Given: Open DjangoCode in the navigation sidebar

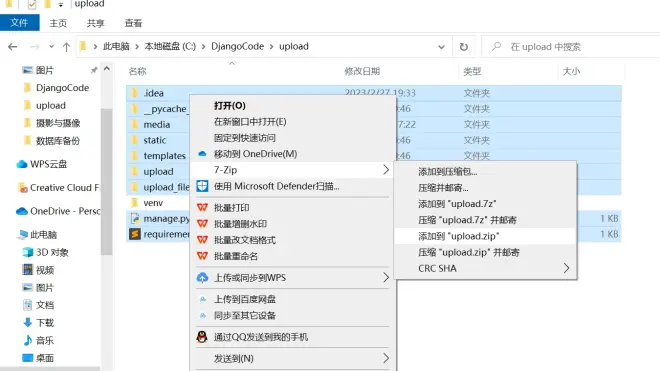Looking at the screenshot, I should [x=62, y=88].
